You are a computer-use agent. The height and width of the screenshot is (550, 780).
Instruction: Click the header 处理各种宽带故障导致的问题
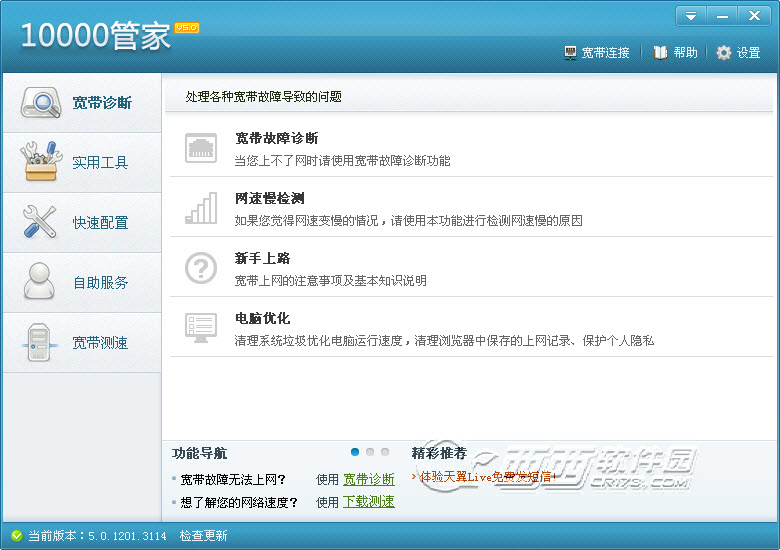[264, 96]
